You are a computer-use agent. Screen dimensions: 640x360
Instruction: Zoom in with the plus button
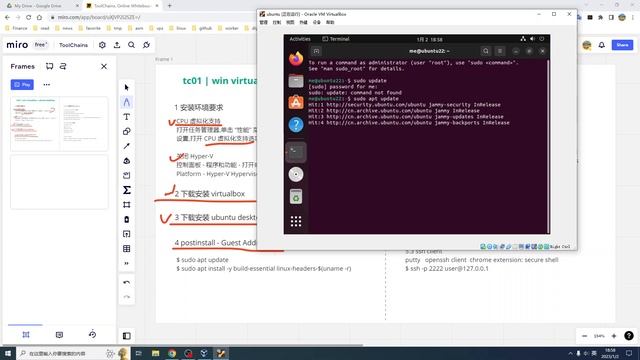point(614,336)
